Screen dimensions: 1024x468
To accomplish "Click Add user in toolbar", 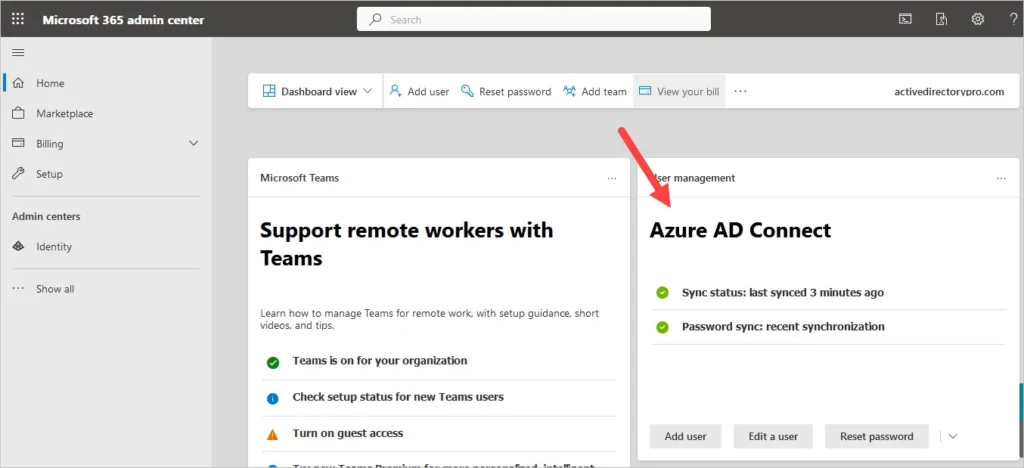I will coord(419,91).
